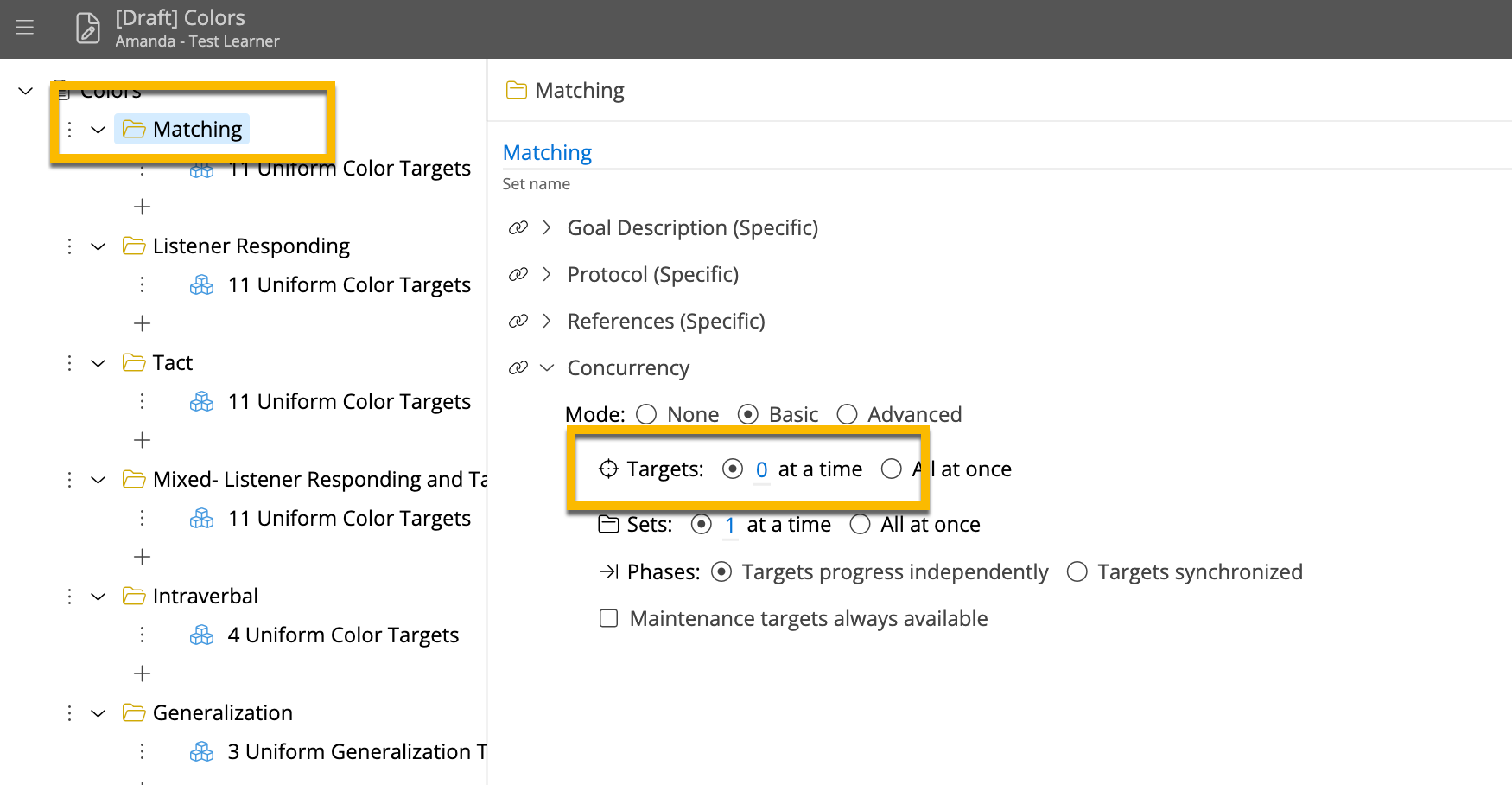Select the Tact folder in the tree
The image size is (1512, 785).
[x=173, y=362]
